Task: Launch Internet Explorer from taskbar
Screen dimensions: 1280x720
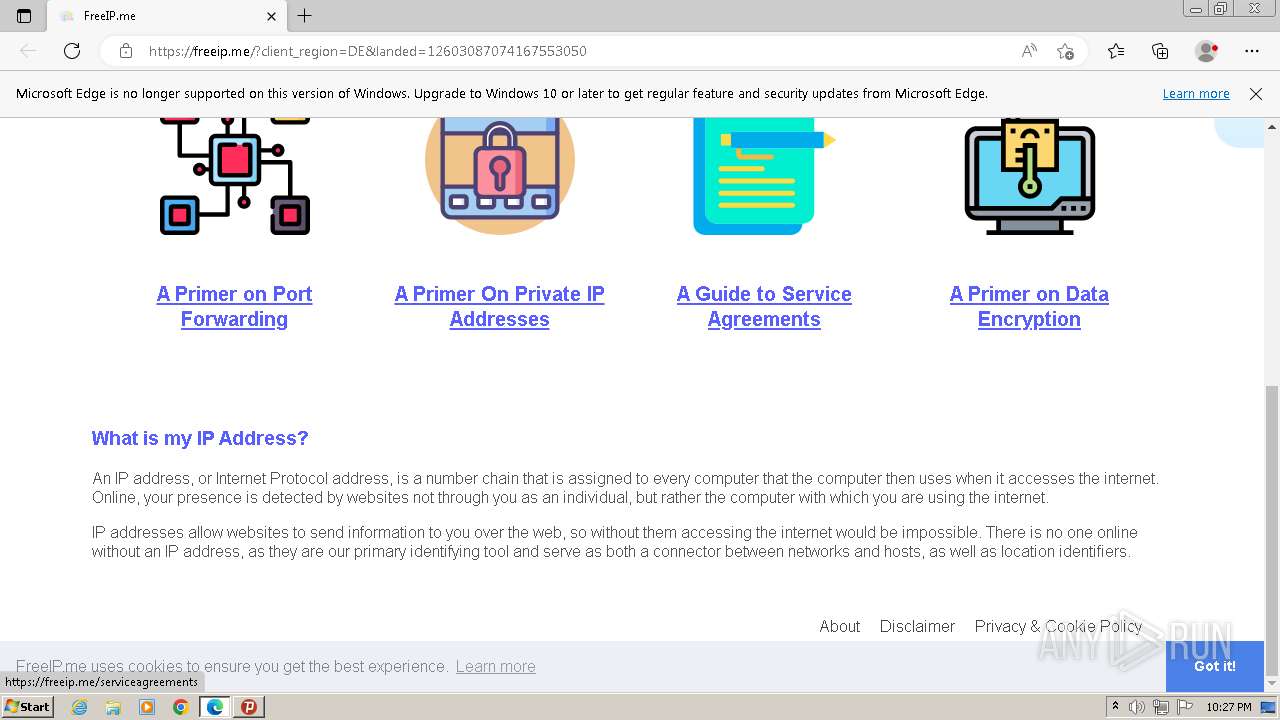Action: point(79,706)
